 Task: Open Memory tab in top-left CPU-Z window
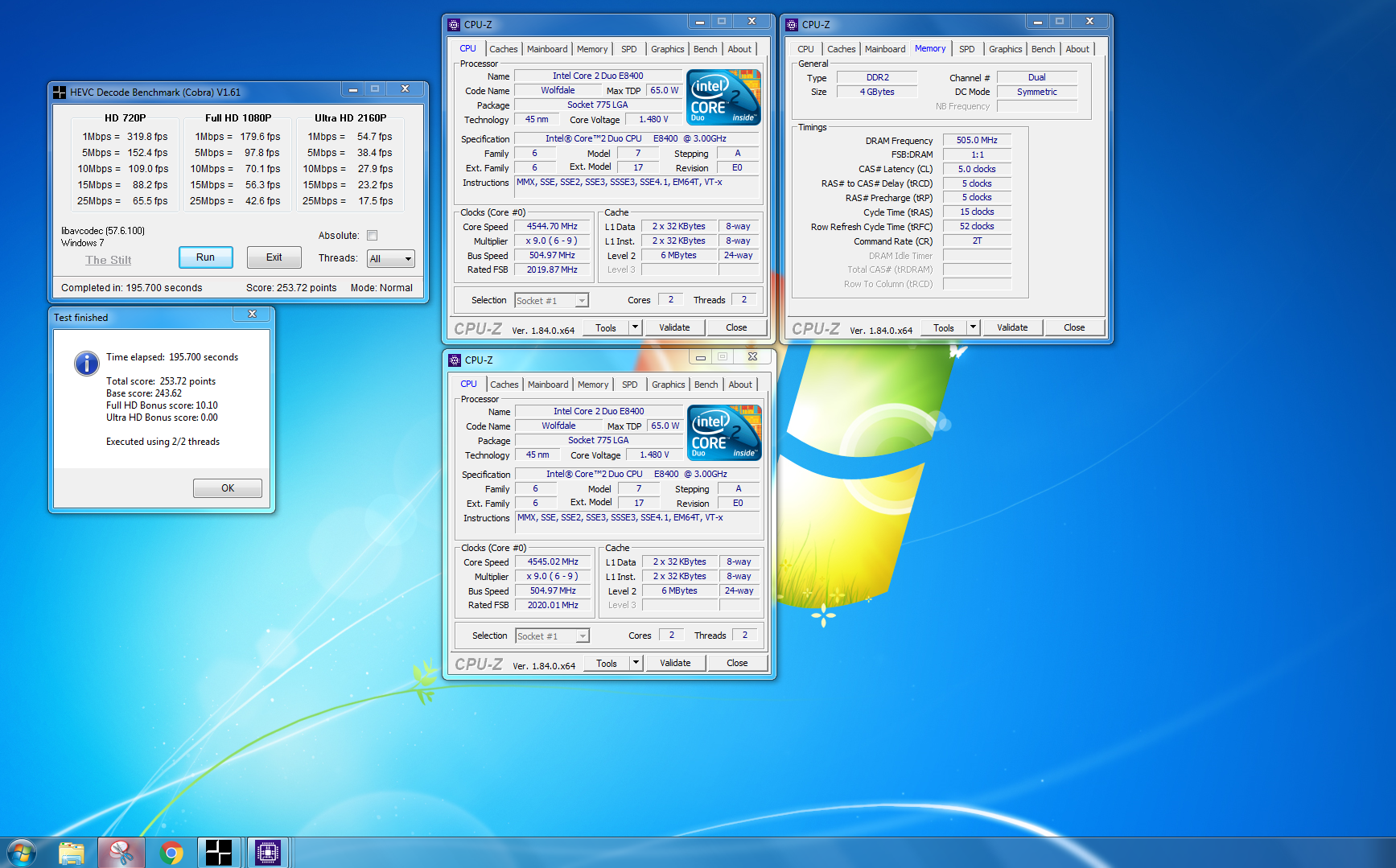[x=592, y=49]
